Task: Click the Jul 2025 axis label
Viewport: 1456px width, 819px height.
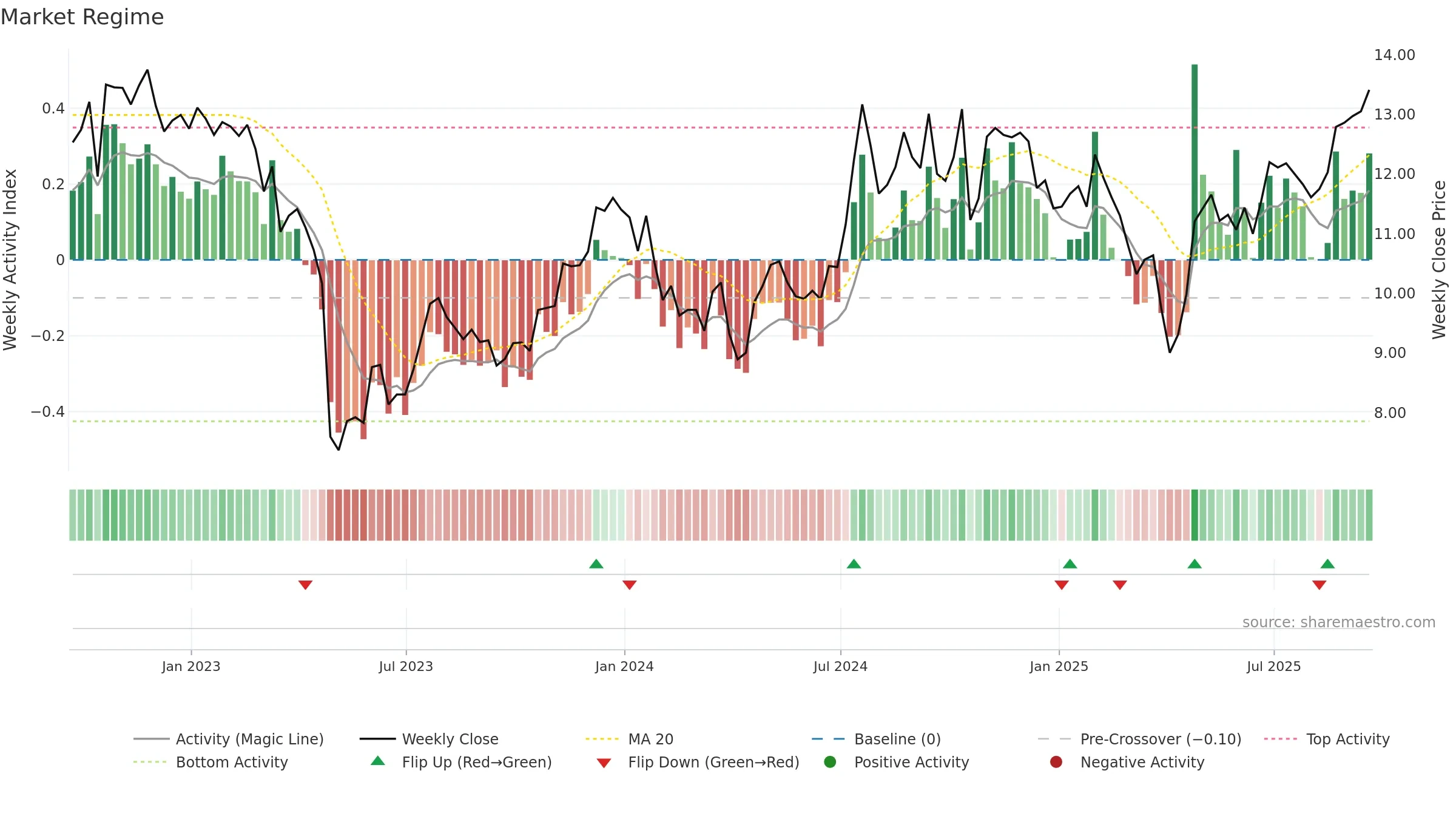Action: [x=1274, y=666]
